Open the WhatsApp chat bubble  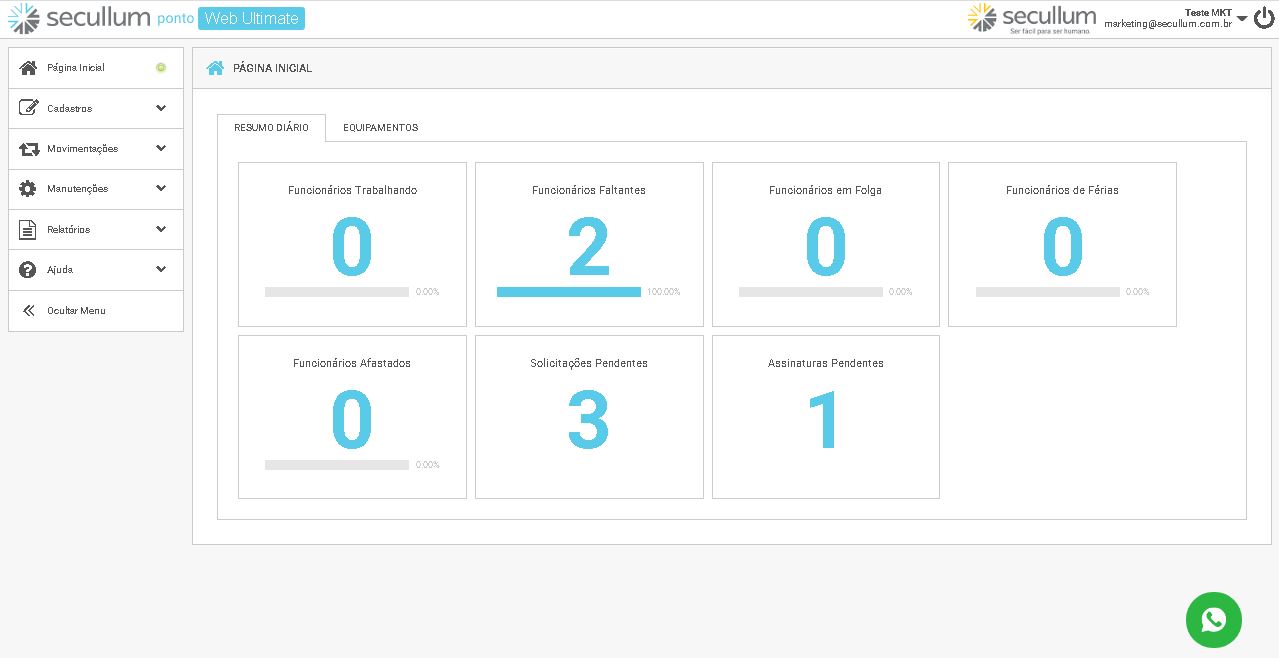(1213, 619)
